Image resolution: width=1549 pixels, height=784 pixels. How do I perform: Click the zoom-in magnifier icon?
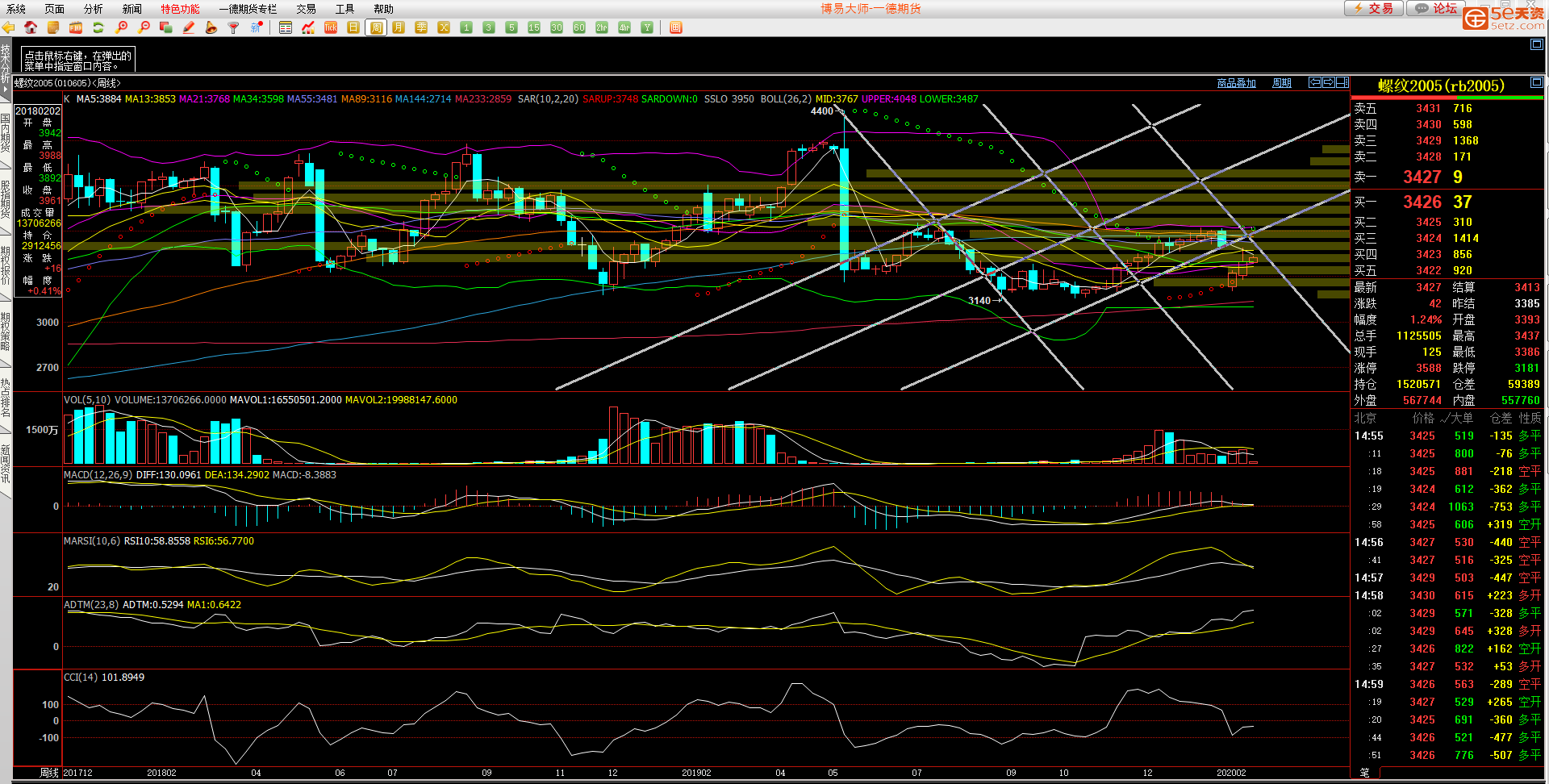pos(121,27)
